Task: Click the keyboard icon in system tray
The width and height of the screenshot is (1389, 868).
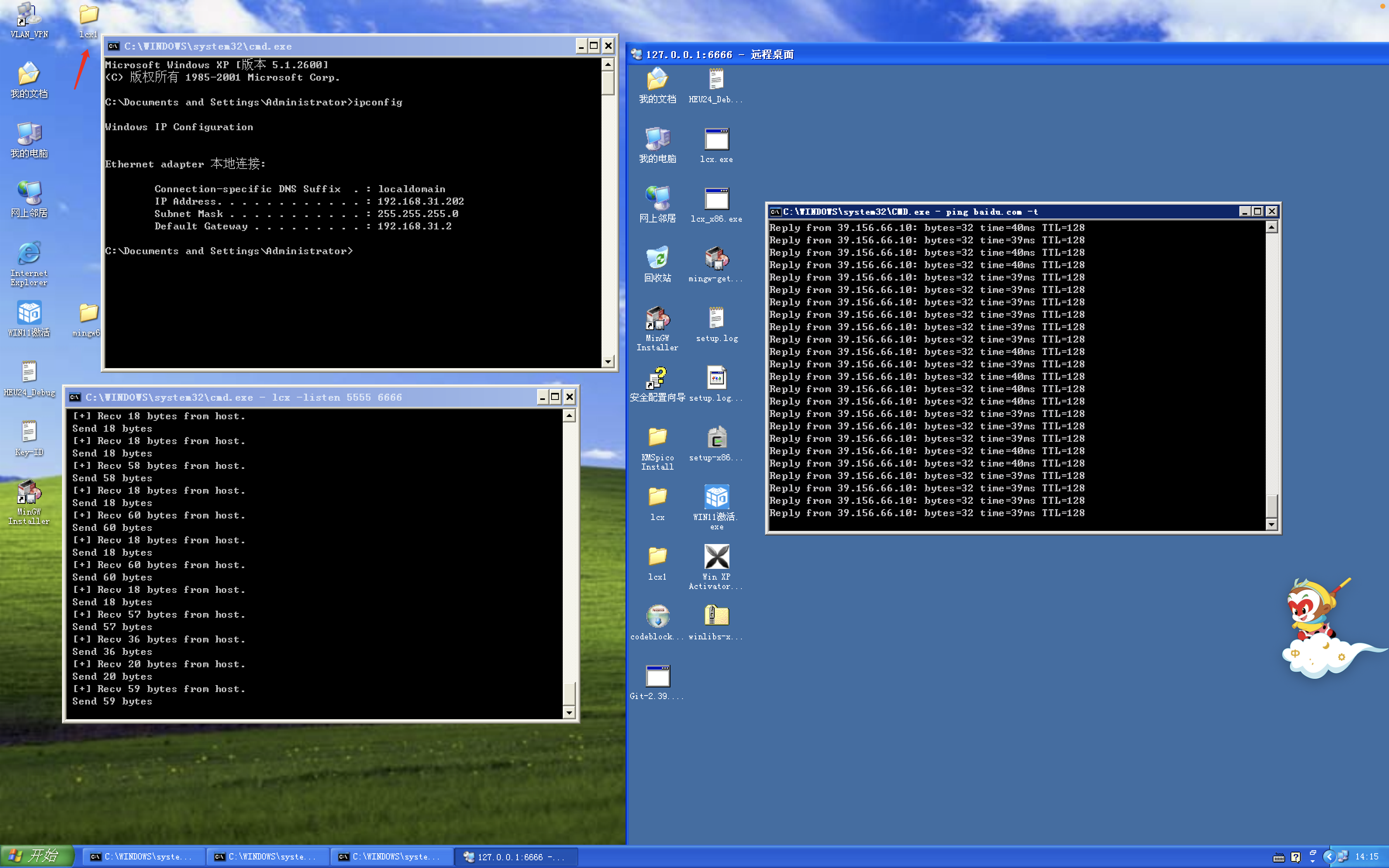Action: coord(1279,857)
